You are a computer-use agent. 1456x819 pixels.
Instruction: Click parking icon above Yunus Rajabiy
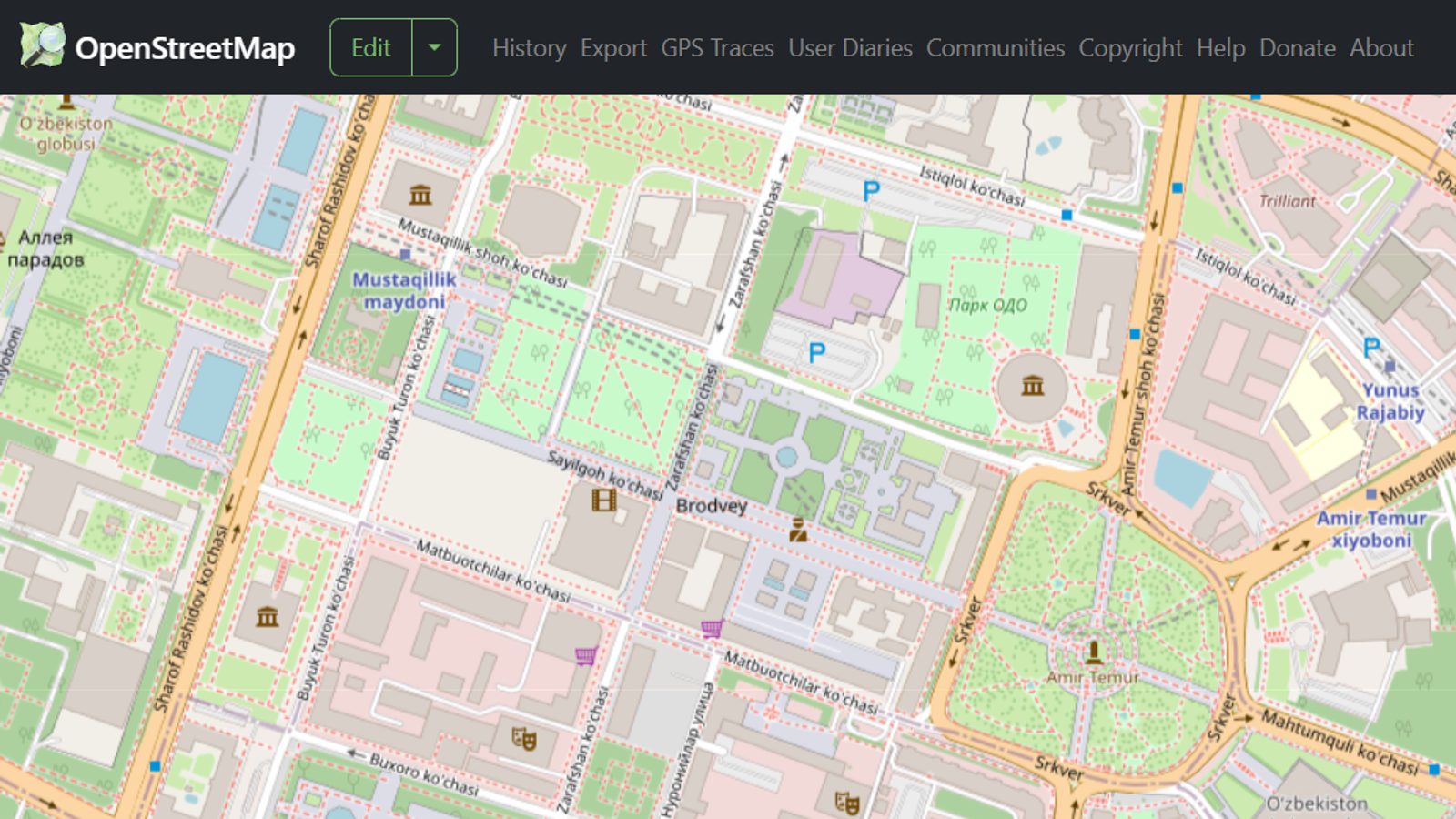[x=1371, y=347]
